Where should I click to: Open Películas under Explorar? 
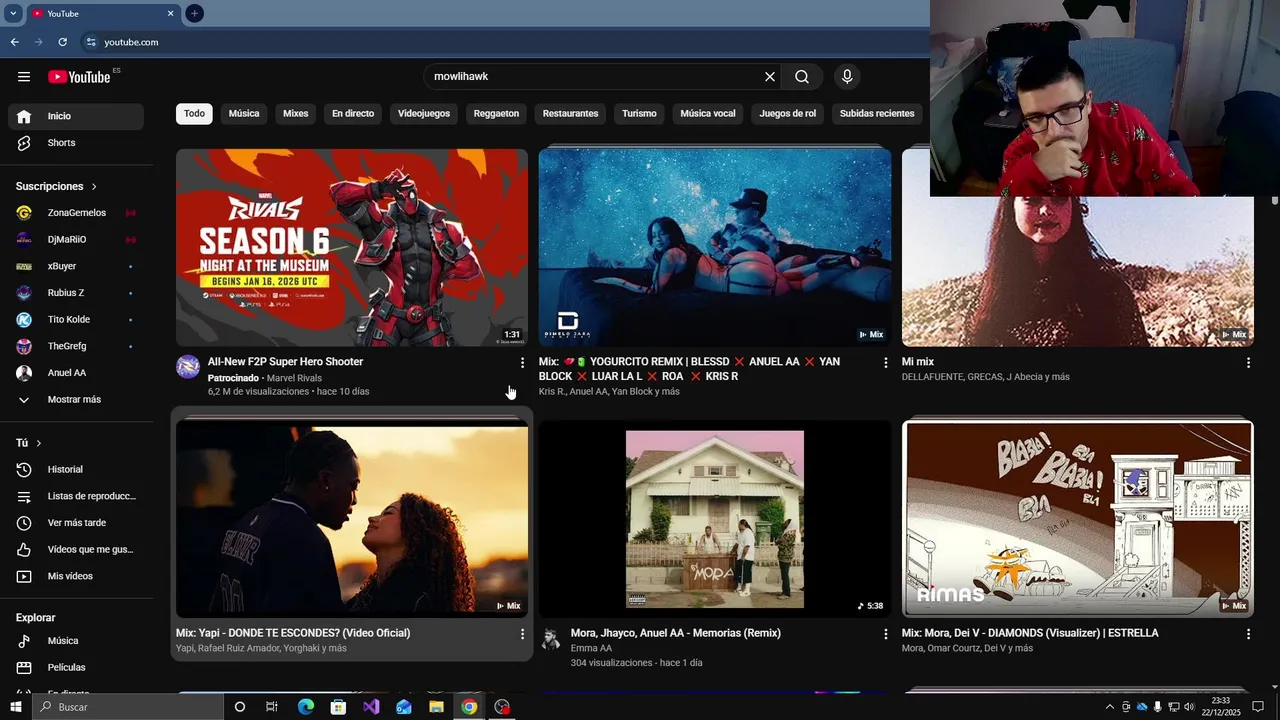[x=76, y=667]
